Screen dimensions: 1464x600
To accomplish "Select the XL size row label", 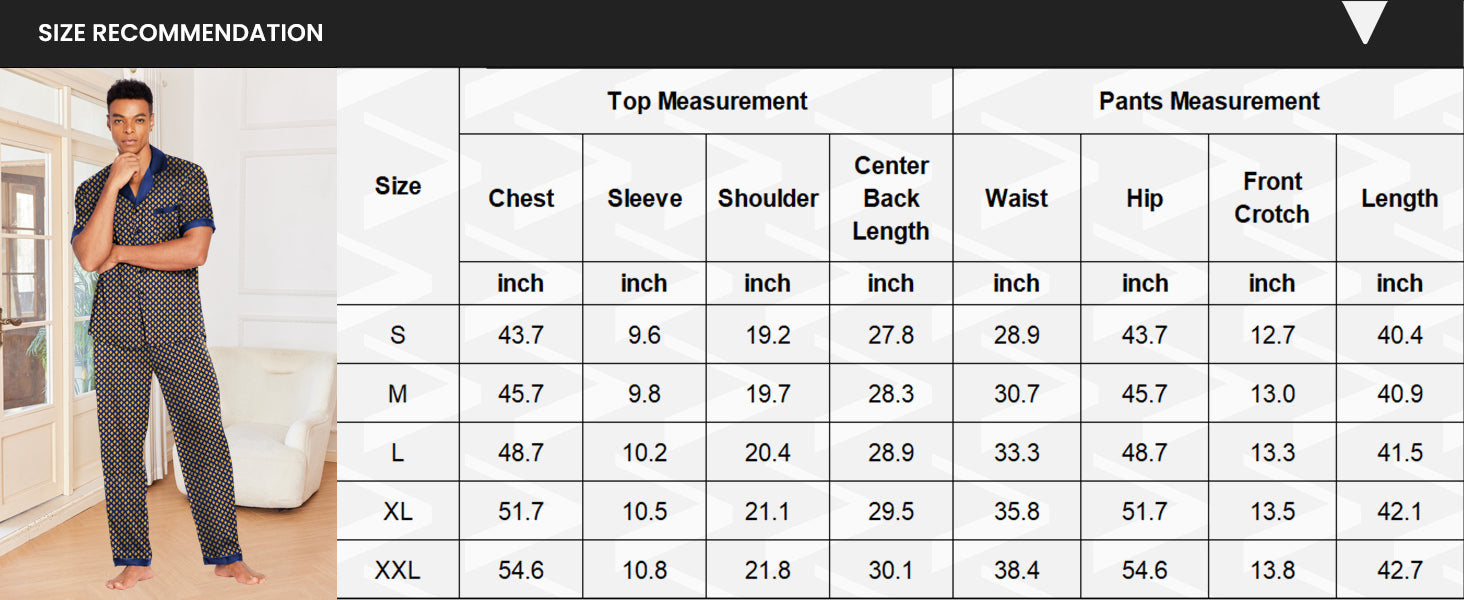I will 398,511.
